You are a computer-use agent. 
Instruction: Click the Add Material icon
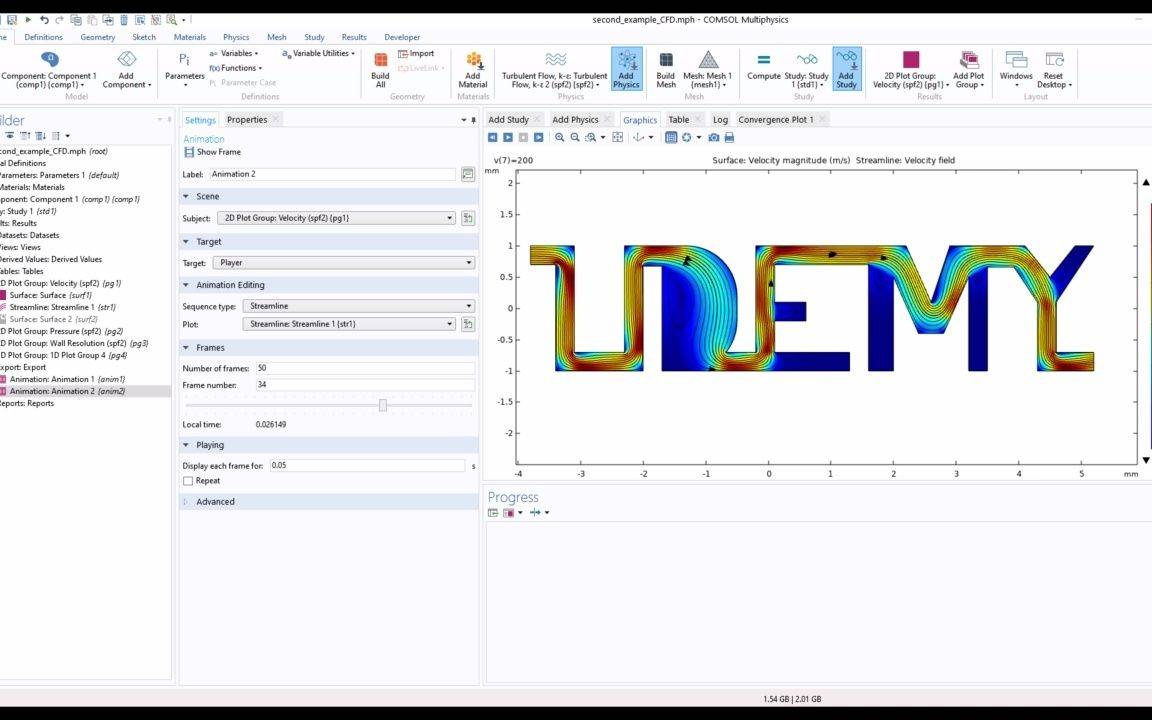[474, 60]
